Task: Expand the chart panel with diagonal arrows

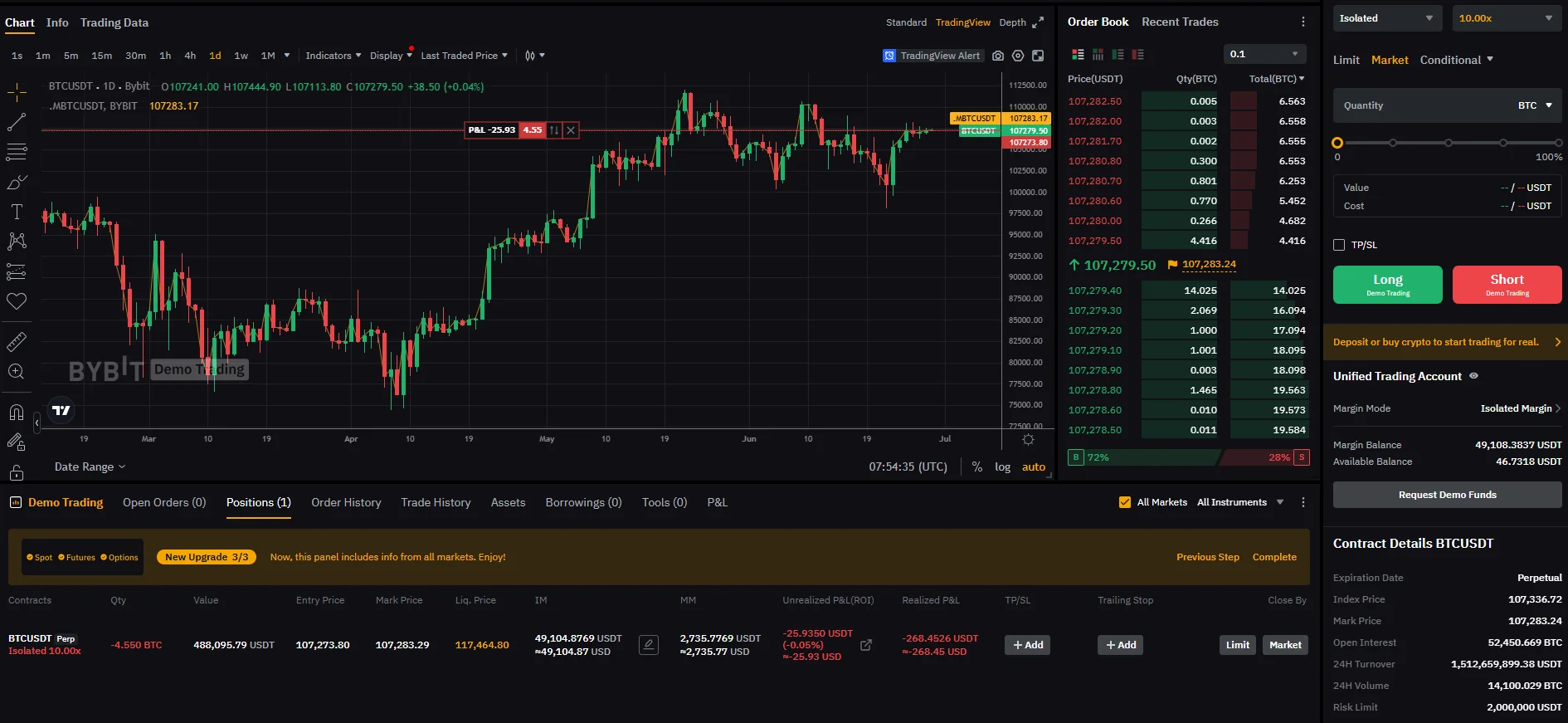Action: (1038, 22)
